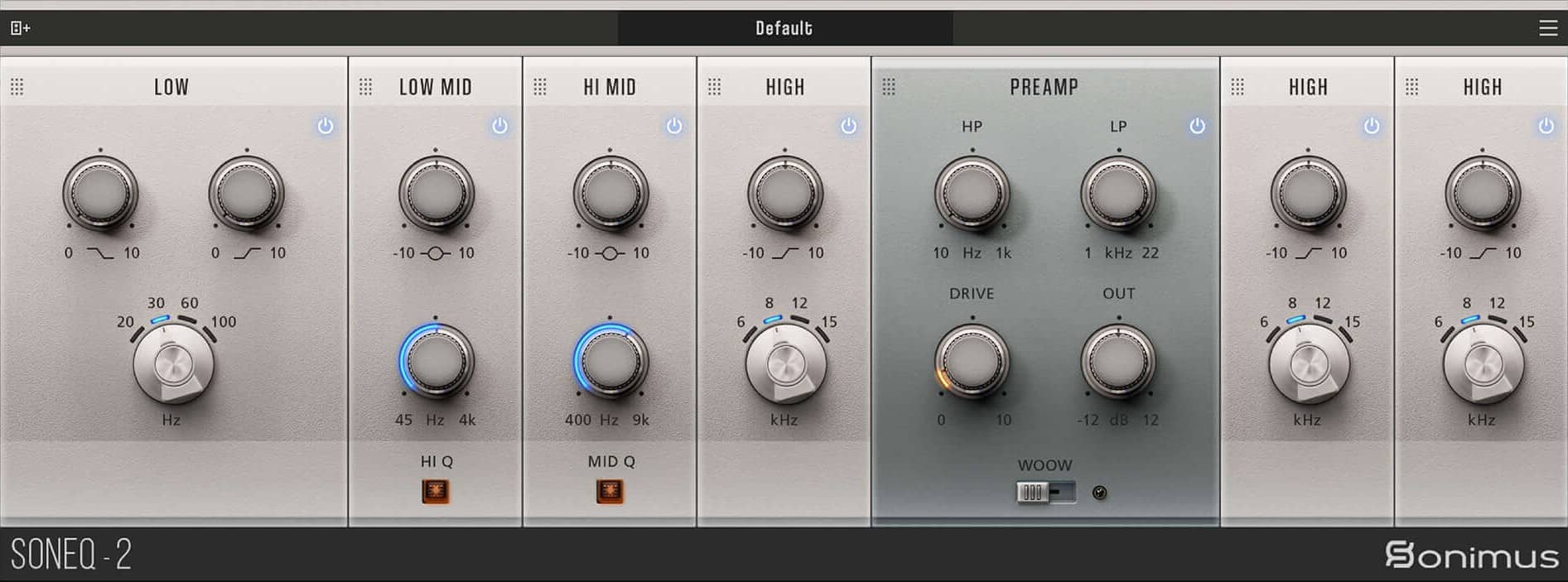Toggle the HI MID band power icon

point(674,126)
